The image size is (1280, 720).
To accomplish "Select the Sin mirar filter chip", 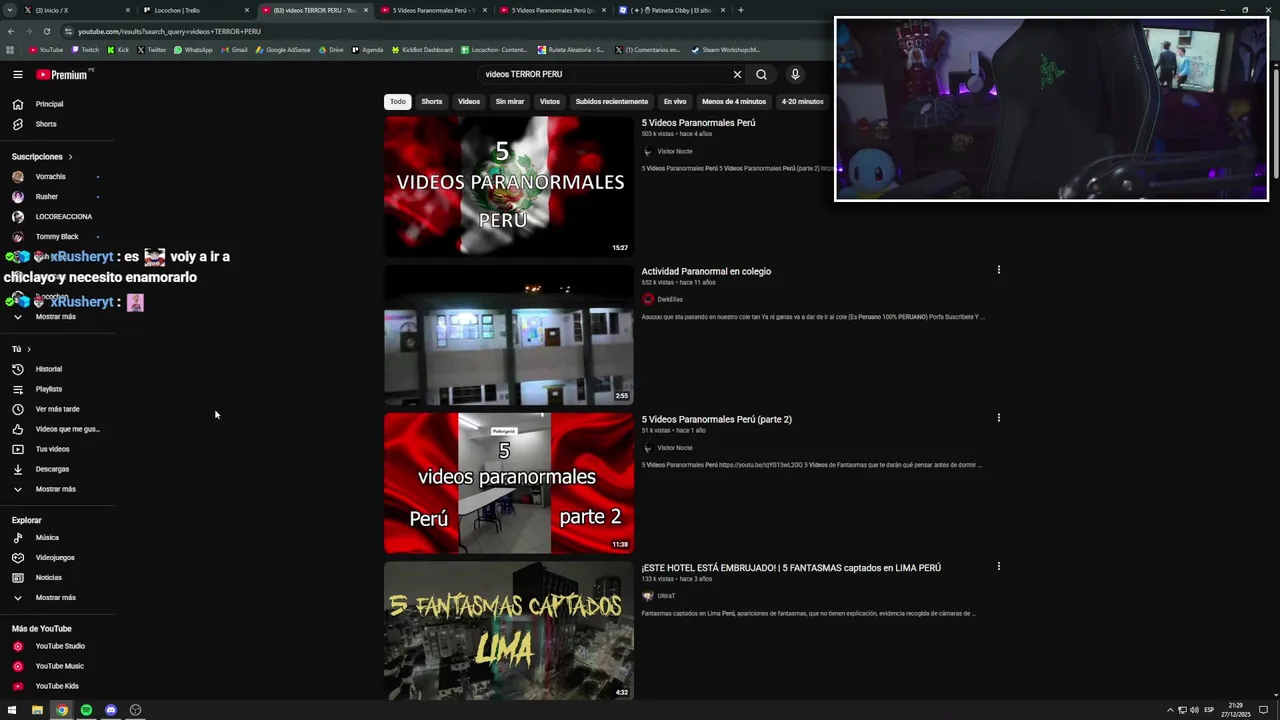I will pos(510,101).
